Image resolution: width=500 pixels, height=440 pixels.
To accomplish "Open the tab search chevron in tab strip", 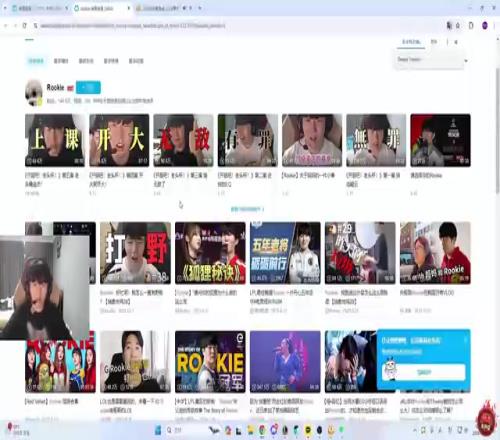I will click(5, 8).
